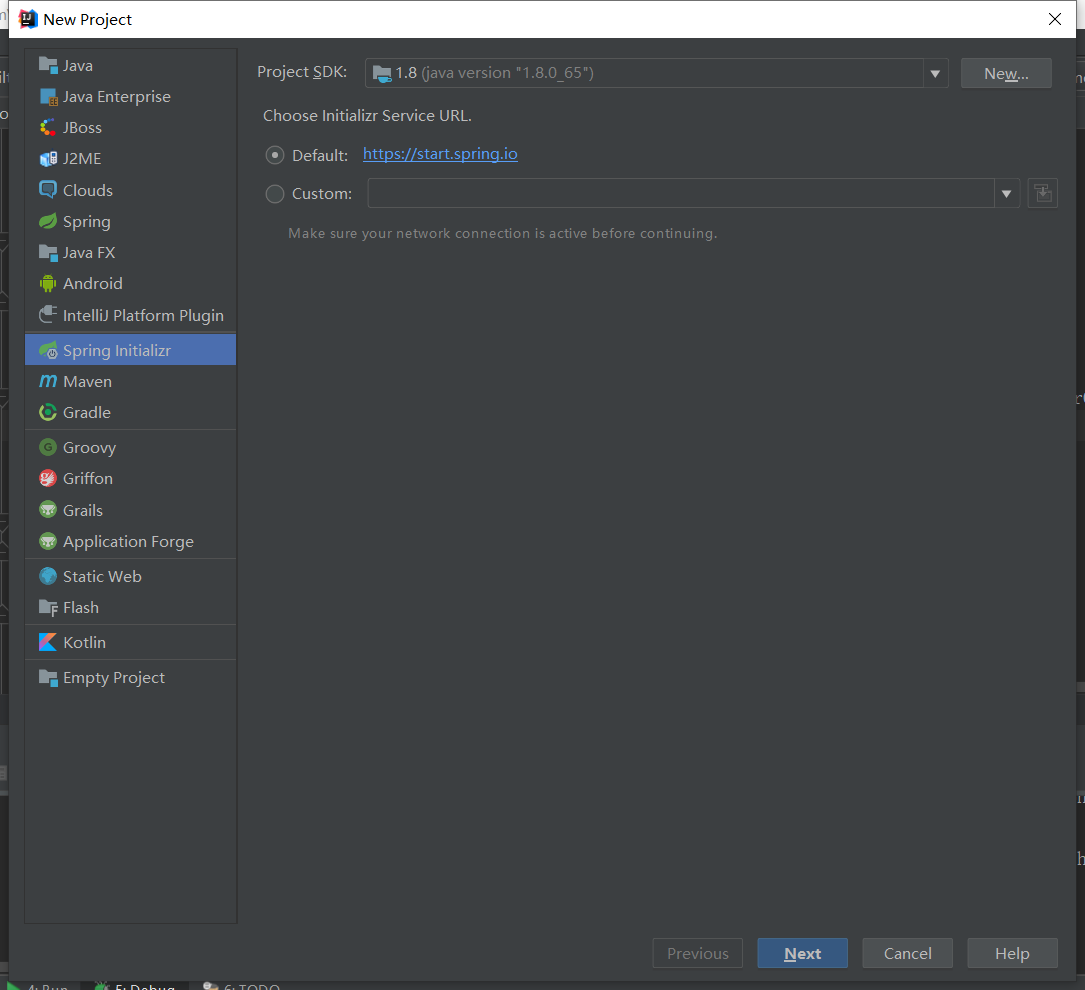1085x990 pixels.
Task: Click the Android robot icon
Action: click(48, 284)
